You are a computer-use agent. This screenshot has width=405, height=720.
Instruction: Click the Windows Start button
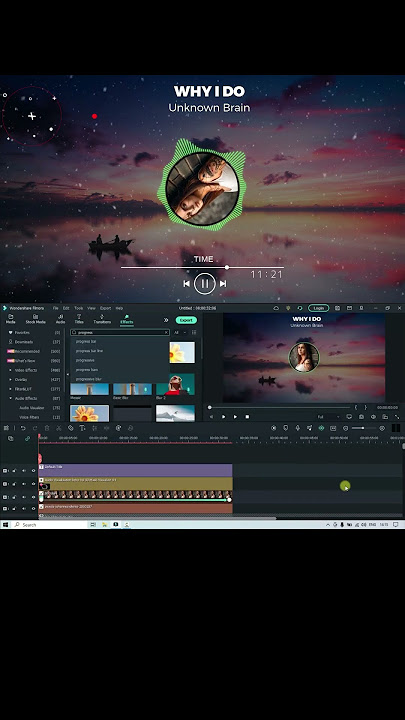click(x=5, y=524)
